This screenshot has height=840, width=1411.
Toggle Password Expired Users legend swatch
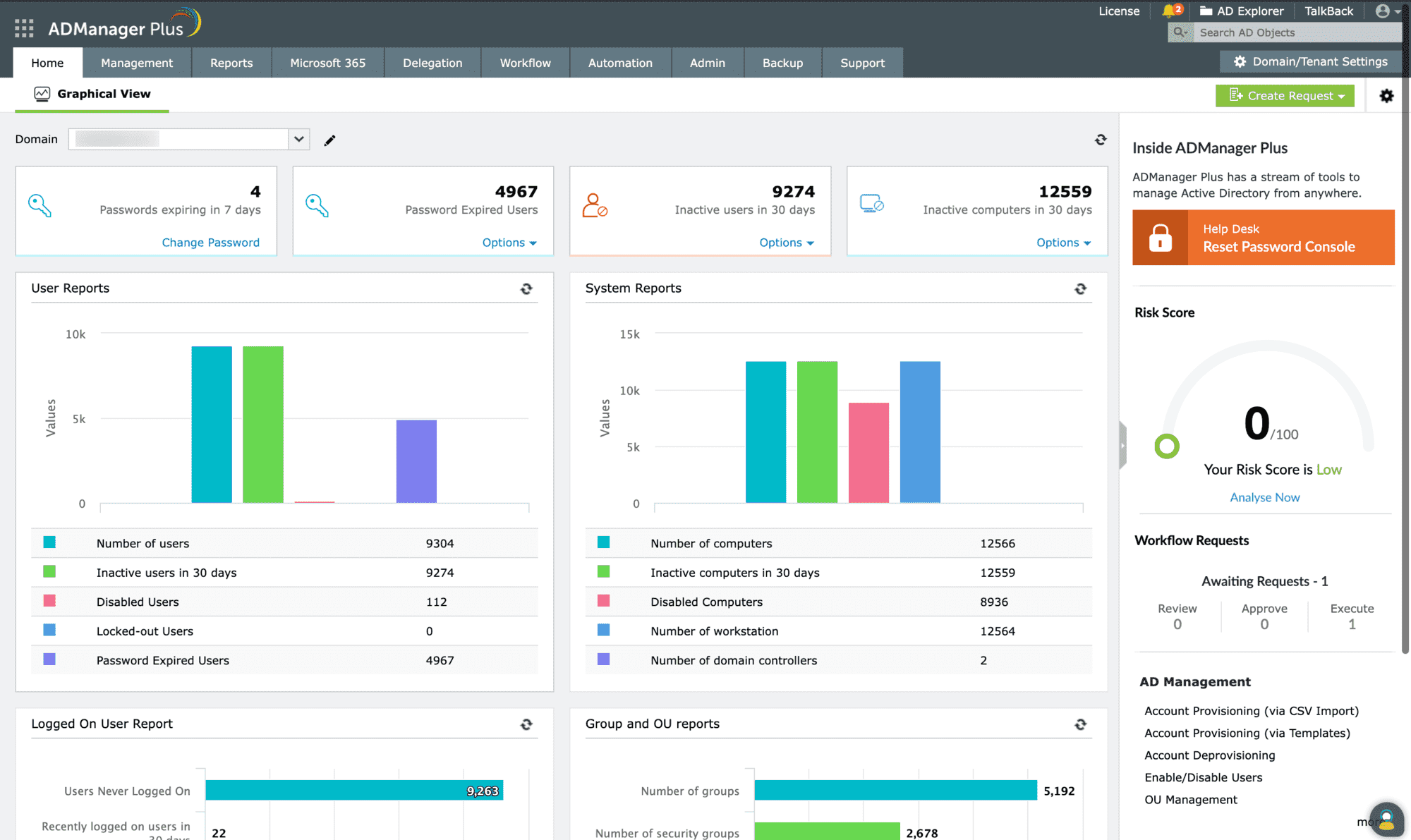(49, 659)
